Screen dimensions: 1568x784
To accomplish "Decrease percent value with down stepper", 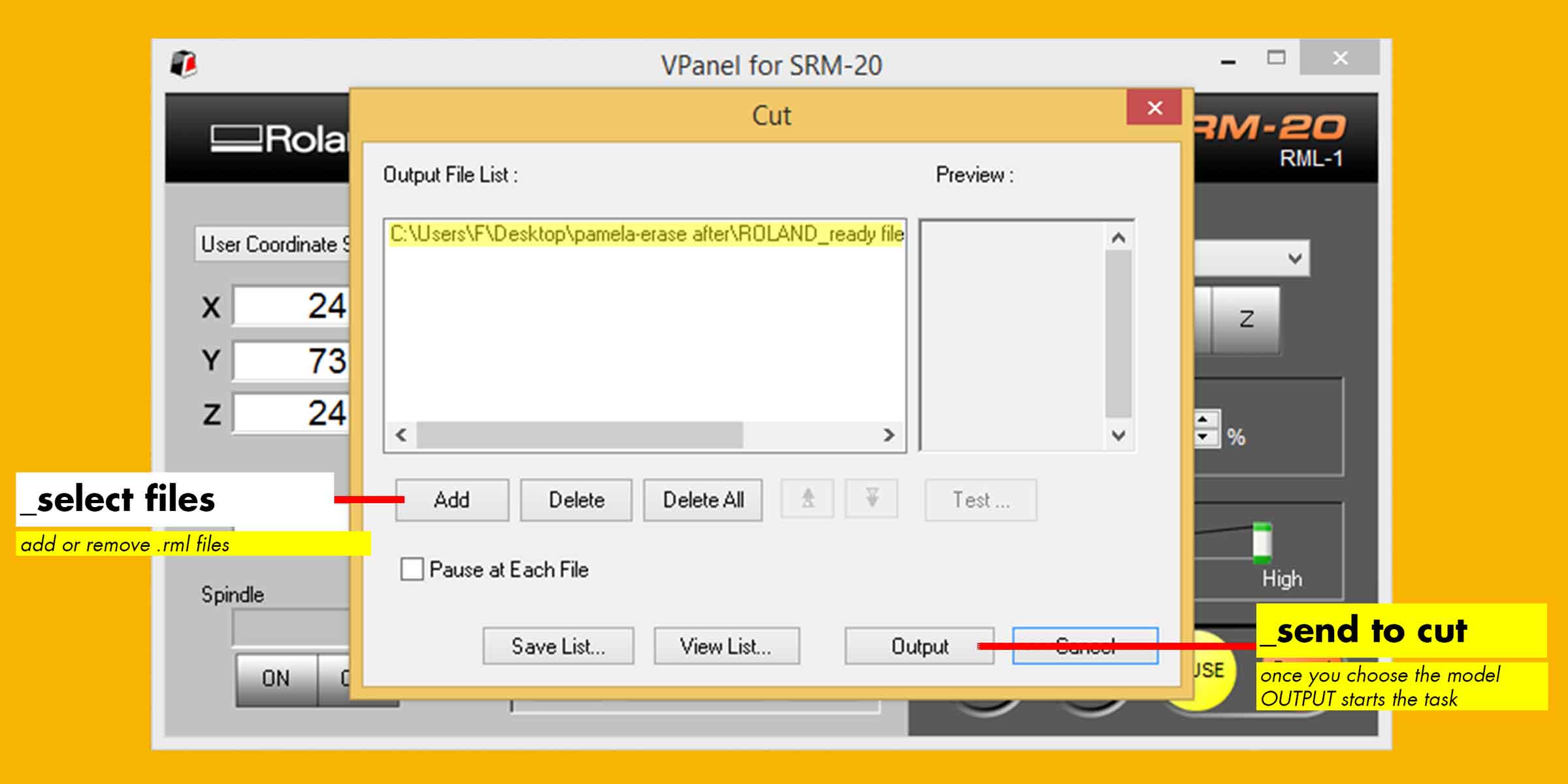I will point(1203,437).
